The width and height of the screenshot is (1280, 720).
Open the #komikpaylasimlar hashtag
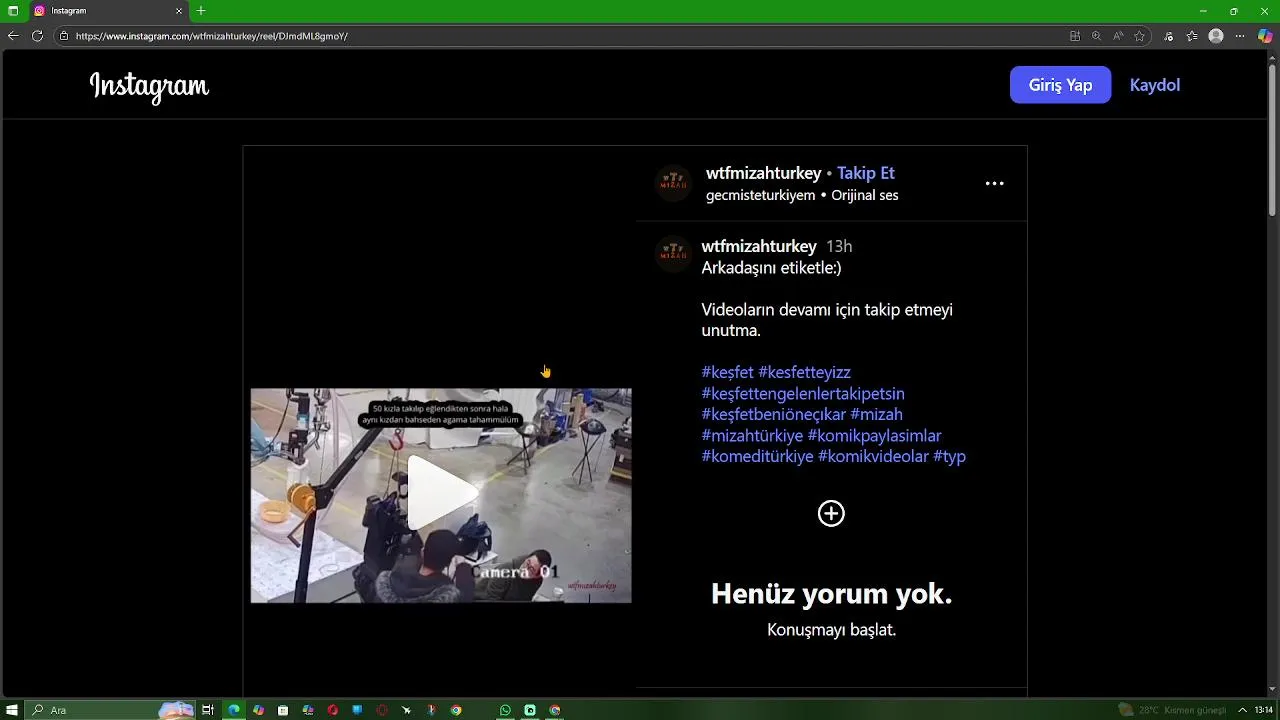pos(874,435)
